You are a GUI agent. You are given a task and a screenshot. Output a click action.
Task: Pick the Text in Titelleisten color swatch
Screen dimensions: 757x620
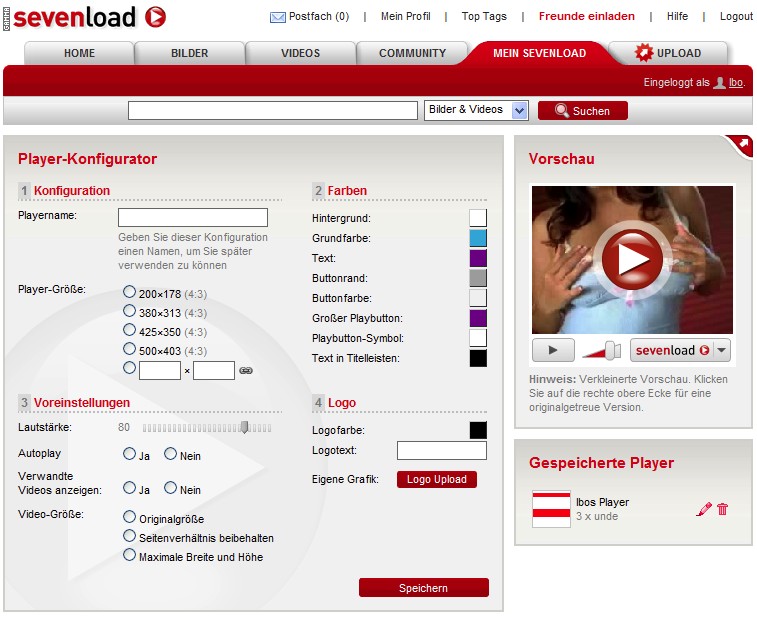click(478, 358)
